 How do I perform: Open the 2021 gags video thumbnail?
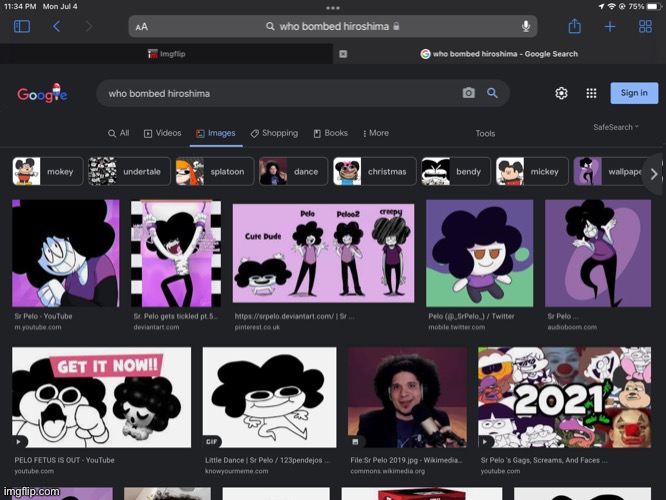point(564,397)
